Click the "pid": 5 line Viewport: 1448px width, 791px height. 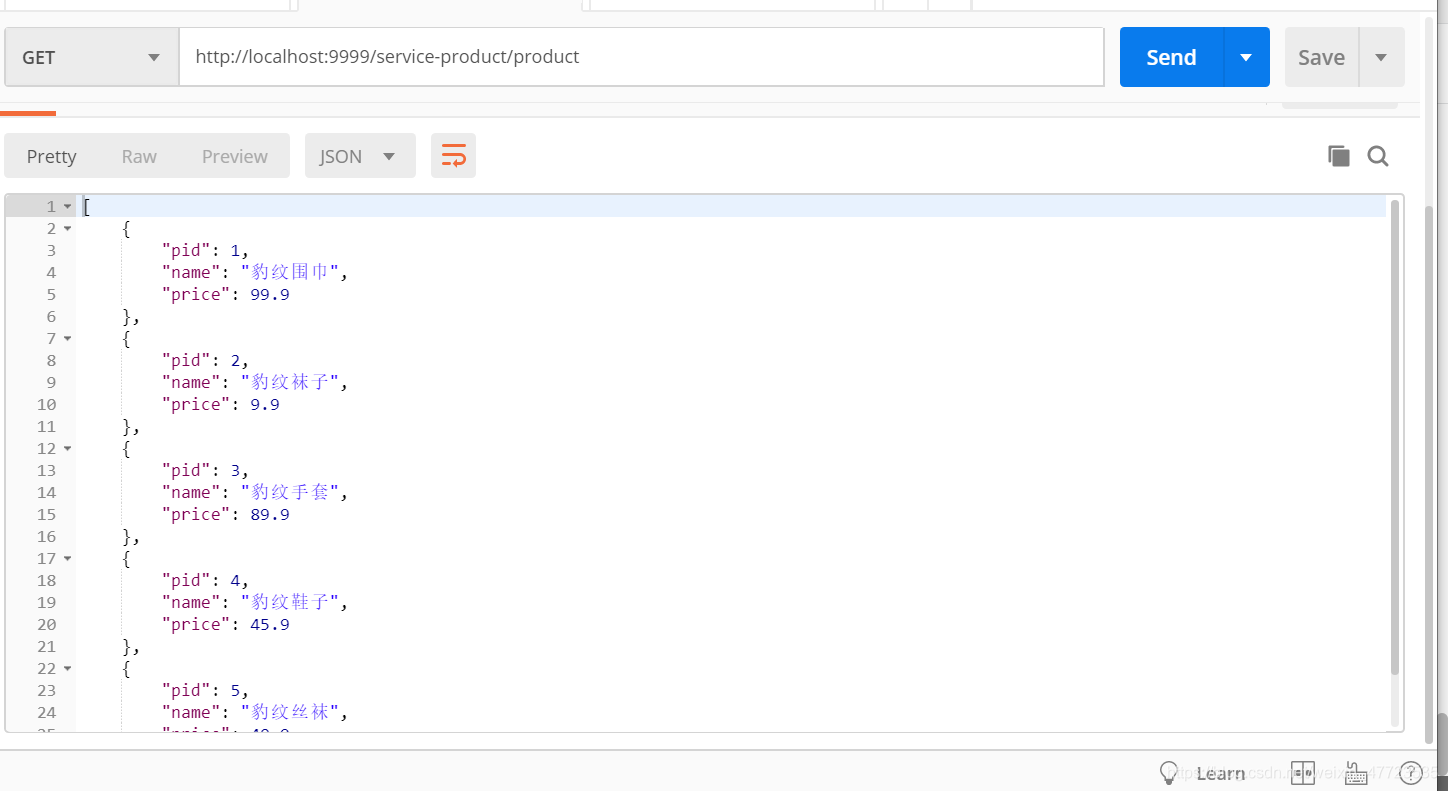tap(205, 690)
